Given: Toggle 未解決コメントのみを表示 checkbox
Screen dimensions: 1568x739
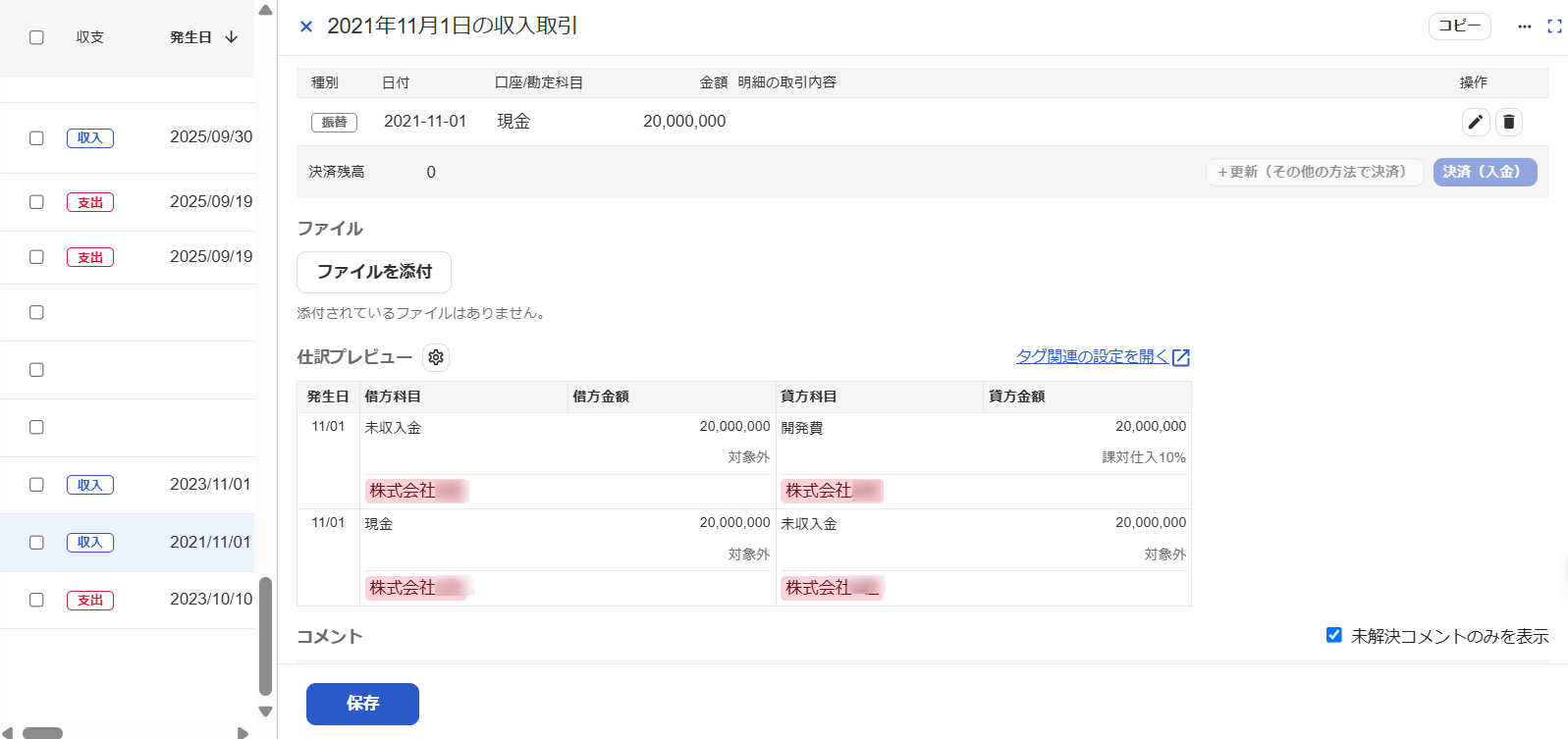Looking at the screenshot, I should click(1333, 635).
